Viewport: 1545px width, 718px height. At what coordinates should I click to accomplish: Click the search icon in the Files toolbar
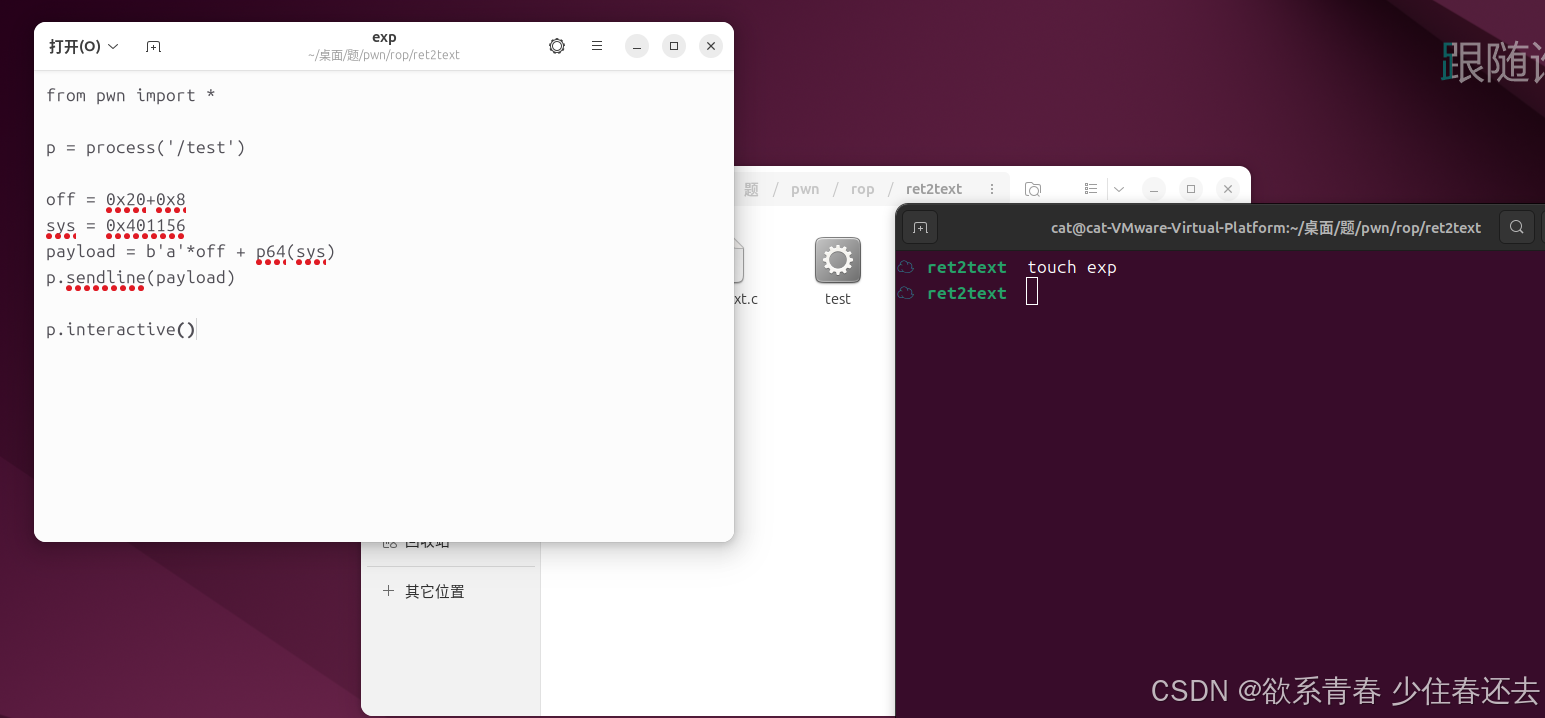click(x=1033, y=188)
